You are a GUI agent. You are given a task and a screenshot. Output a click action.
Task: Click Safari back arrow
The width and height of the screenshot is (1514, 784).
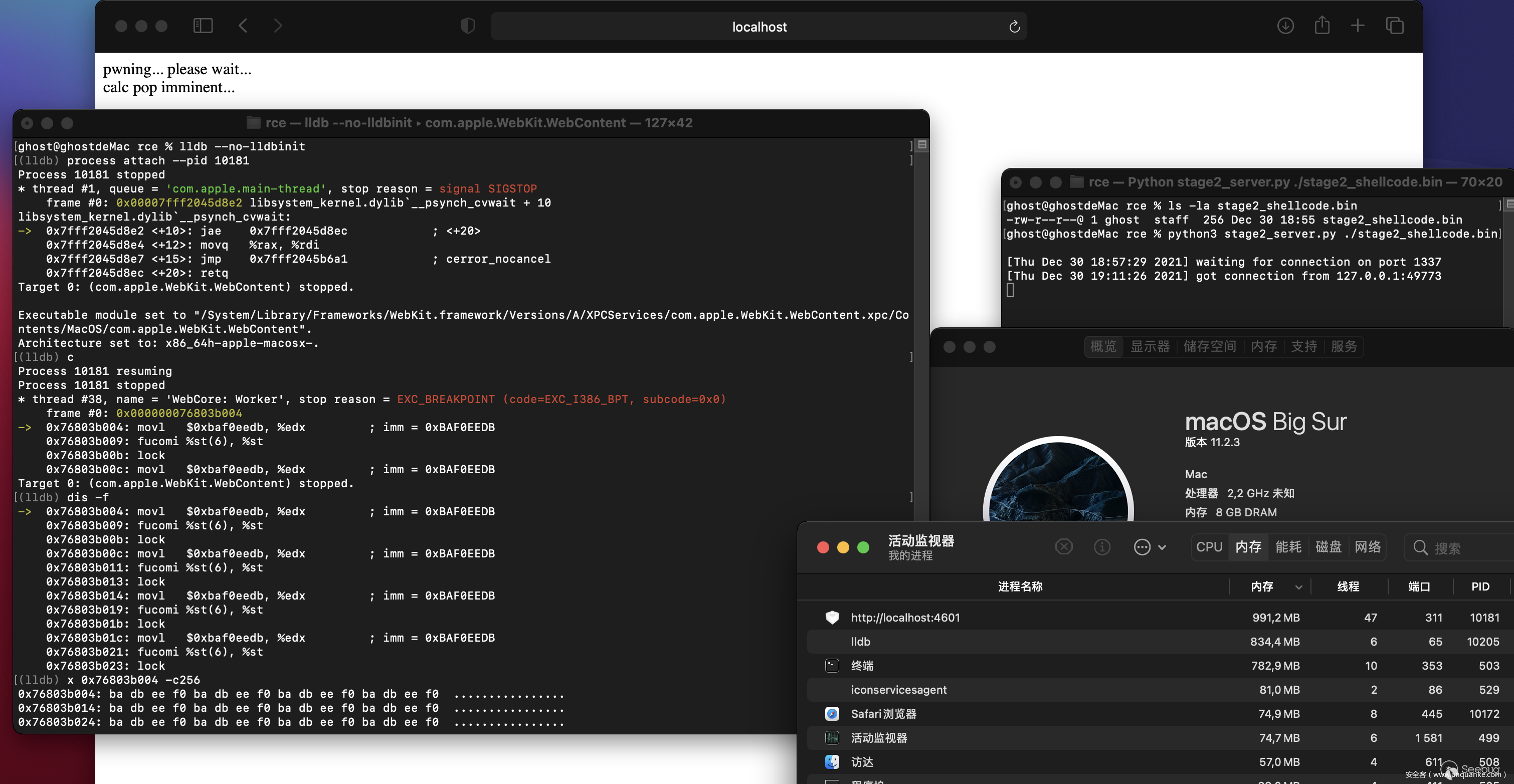243,26
